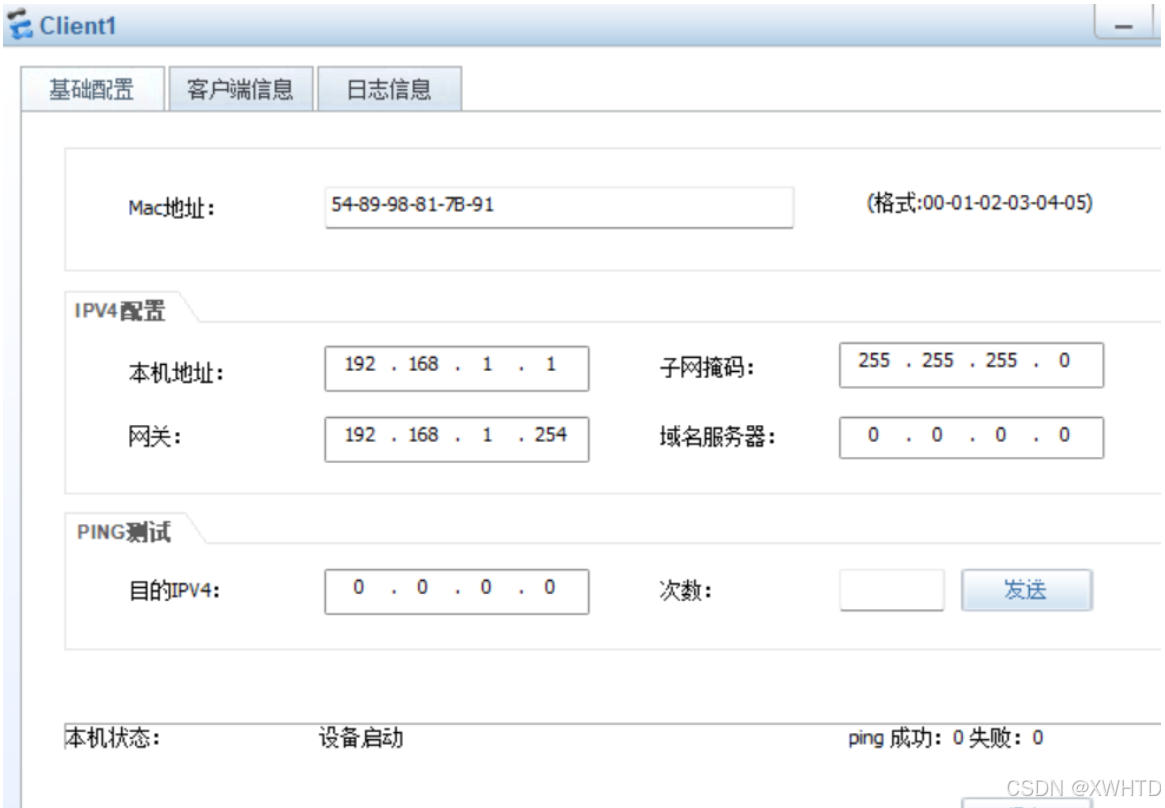Screen dimensions: 1165x808
Task: Click the 子网掩码 label
Action: [x=707, y=367]
